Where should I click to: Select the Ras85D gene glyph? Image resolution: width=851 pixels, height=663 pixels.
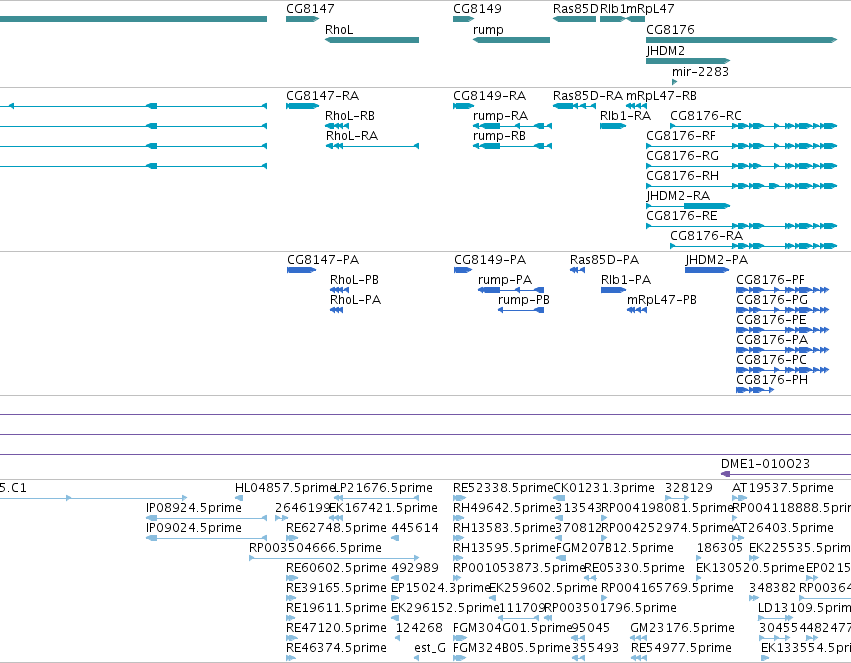coord(574,19)
